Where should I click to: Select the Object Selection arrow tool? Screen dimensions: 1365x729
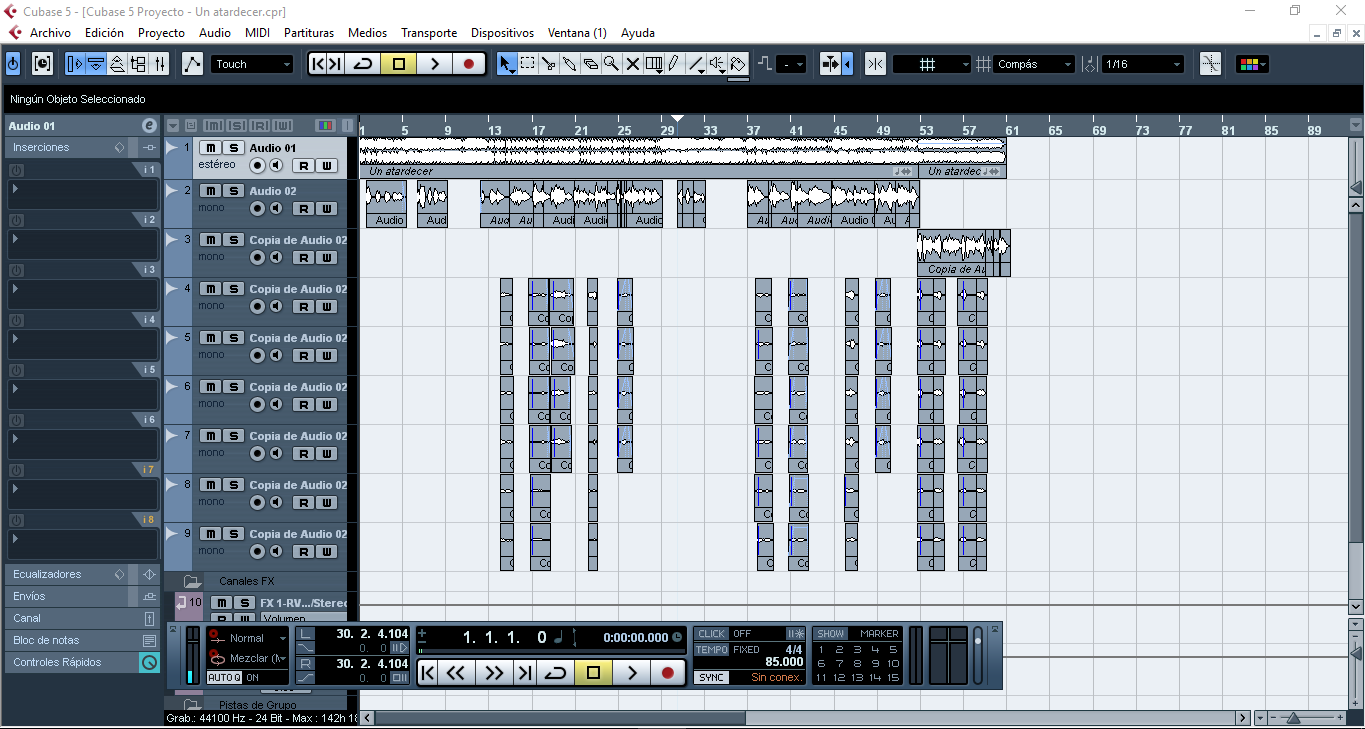507,64
